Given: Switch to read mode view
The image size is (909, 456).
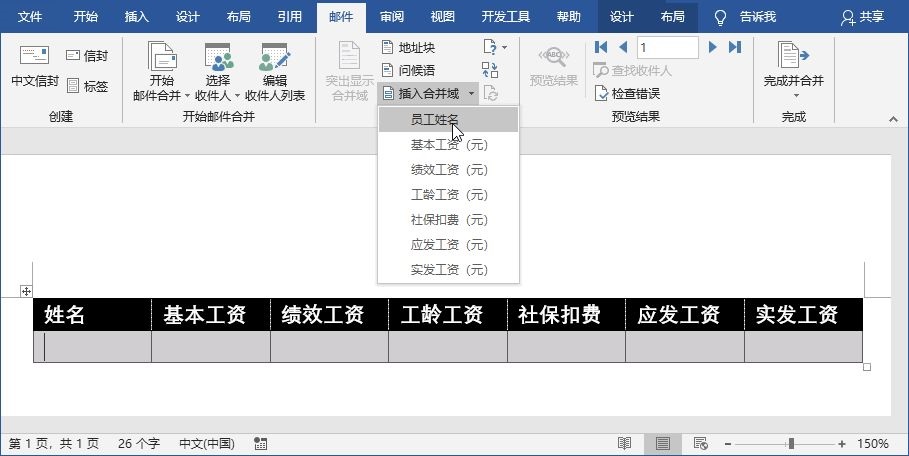Looking at the screenshot, I should click(624, 444).
